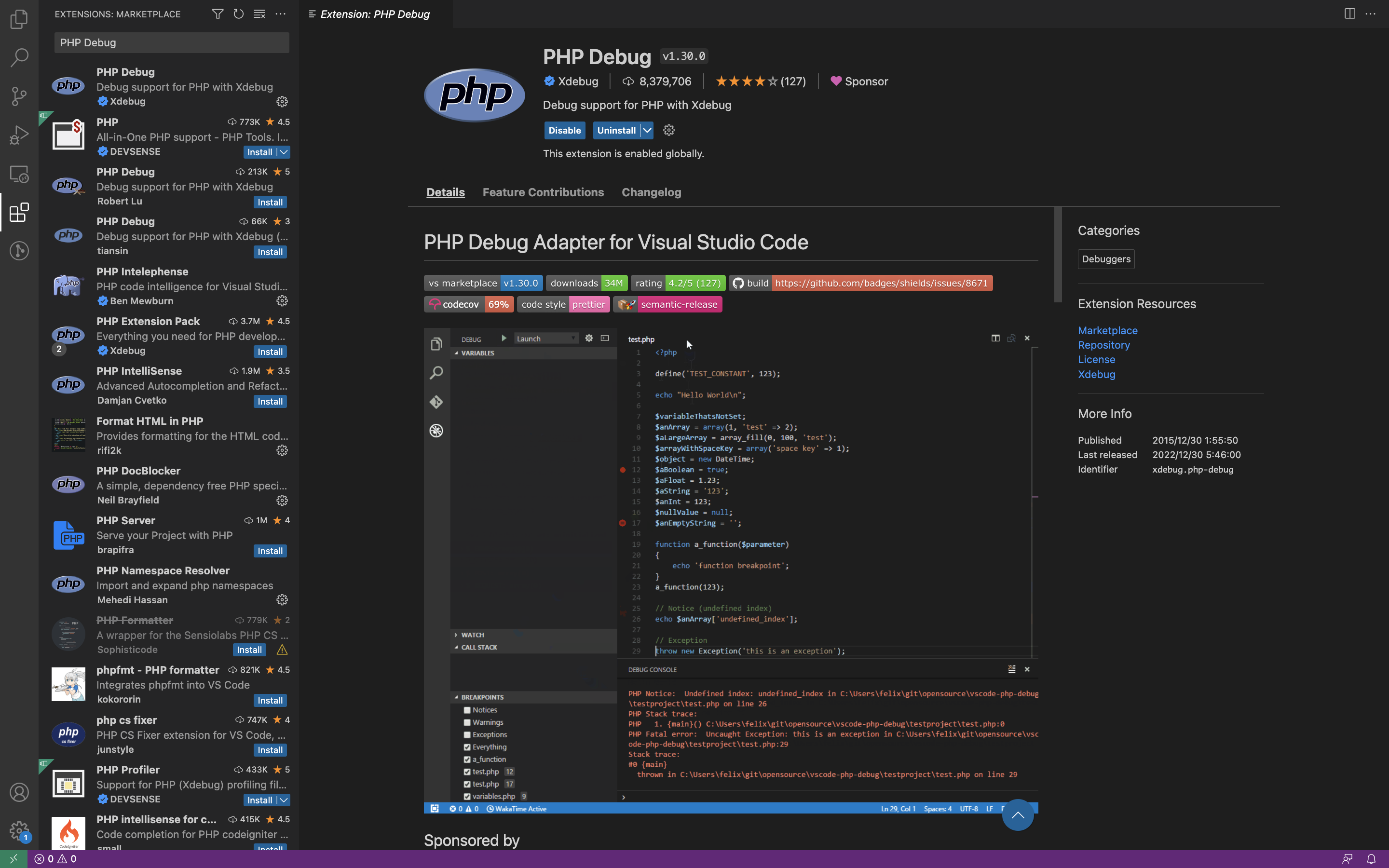Select the Extension: PHP Debug editor tab

click(x=375, y=14)
